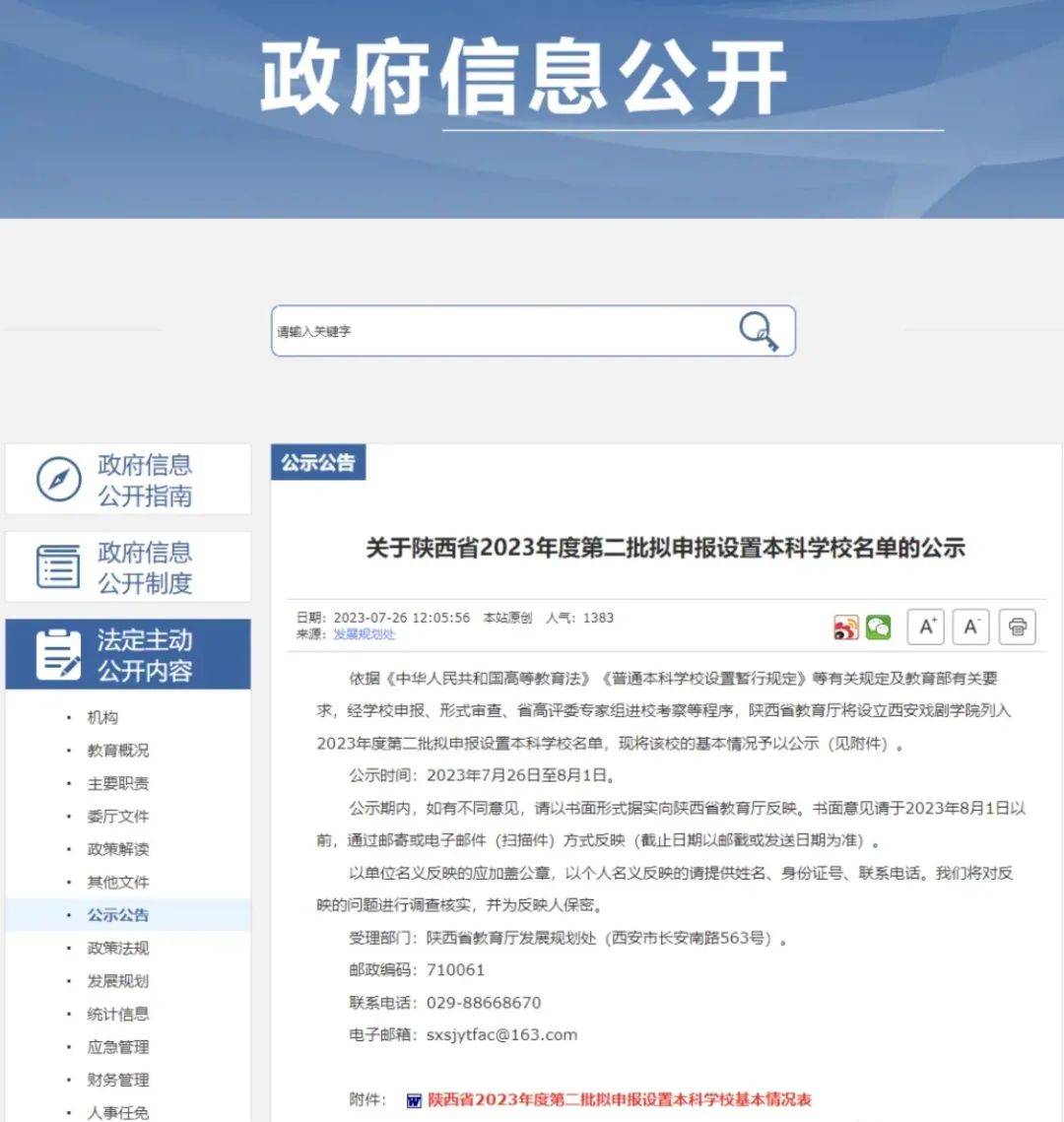
Task: Open 人事任免 sidebar item
Action: click(118, 1113)
